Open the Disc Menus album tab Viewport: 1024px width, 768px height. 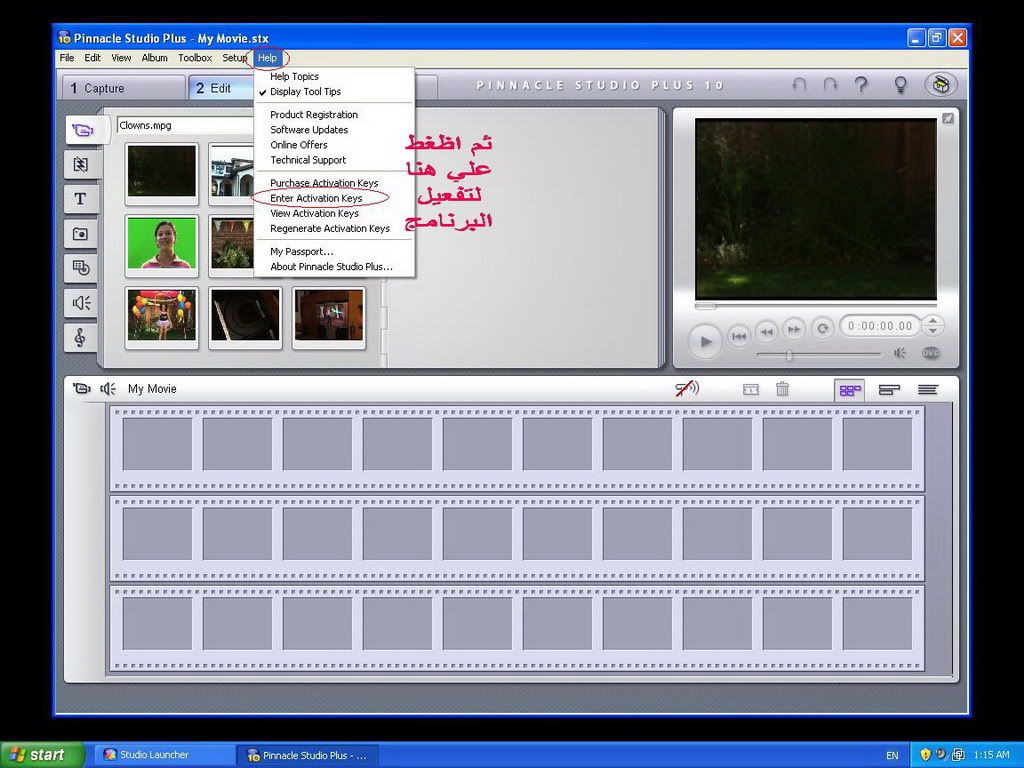click(81, 268)
